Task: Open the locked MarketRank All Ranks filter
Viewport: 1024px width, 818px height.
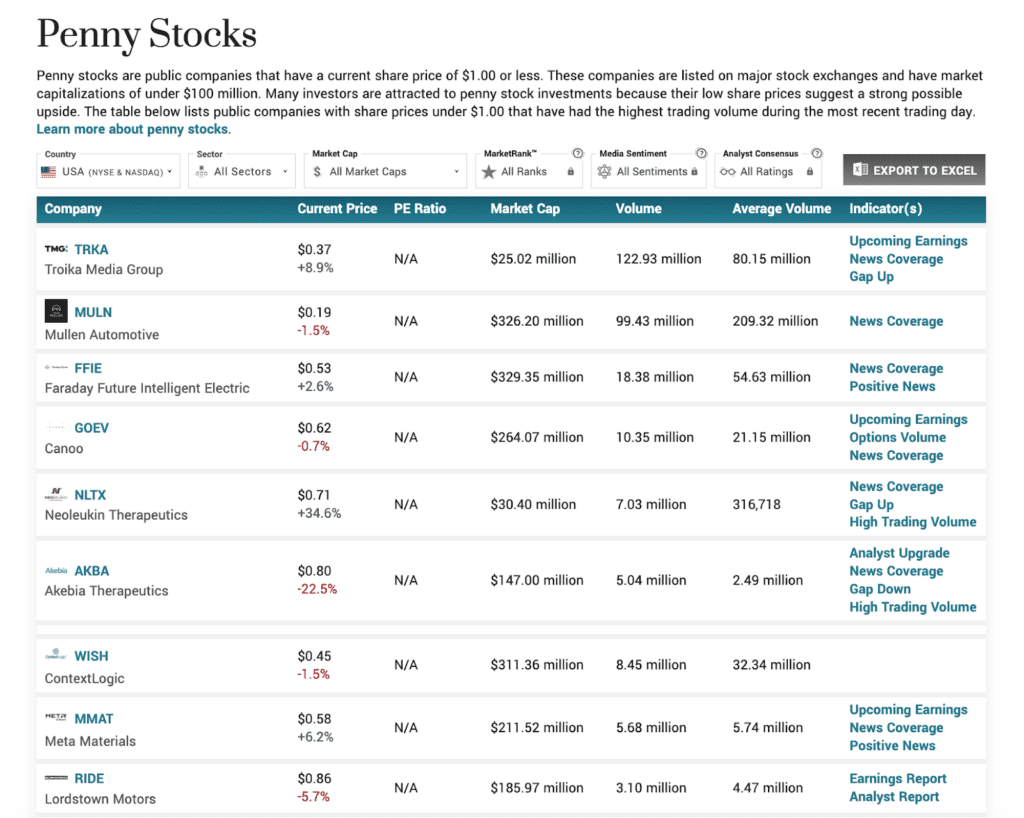Action: [528, 171]
